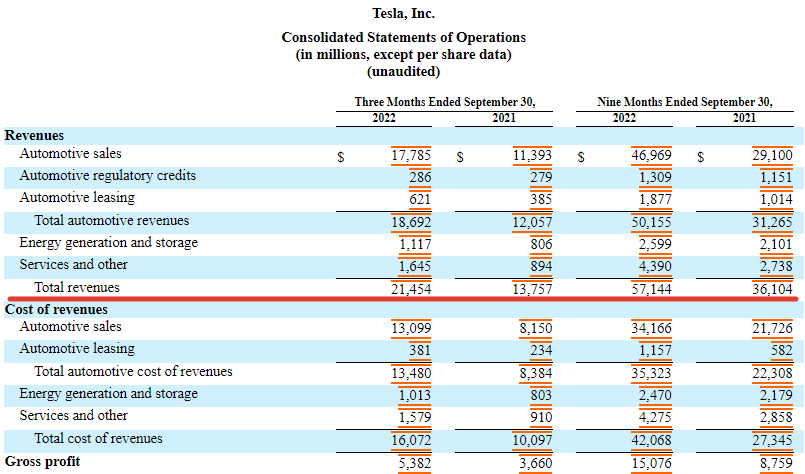
Task: Click the 'Total cost of revenues' label
Action: [x=98, y=438]
